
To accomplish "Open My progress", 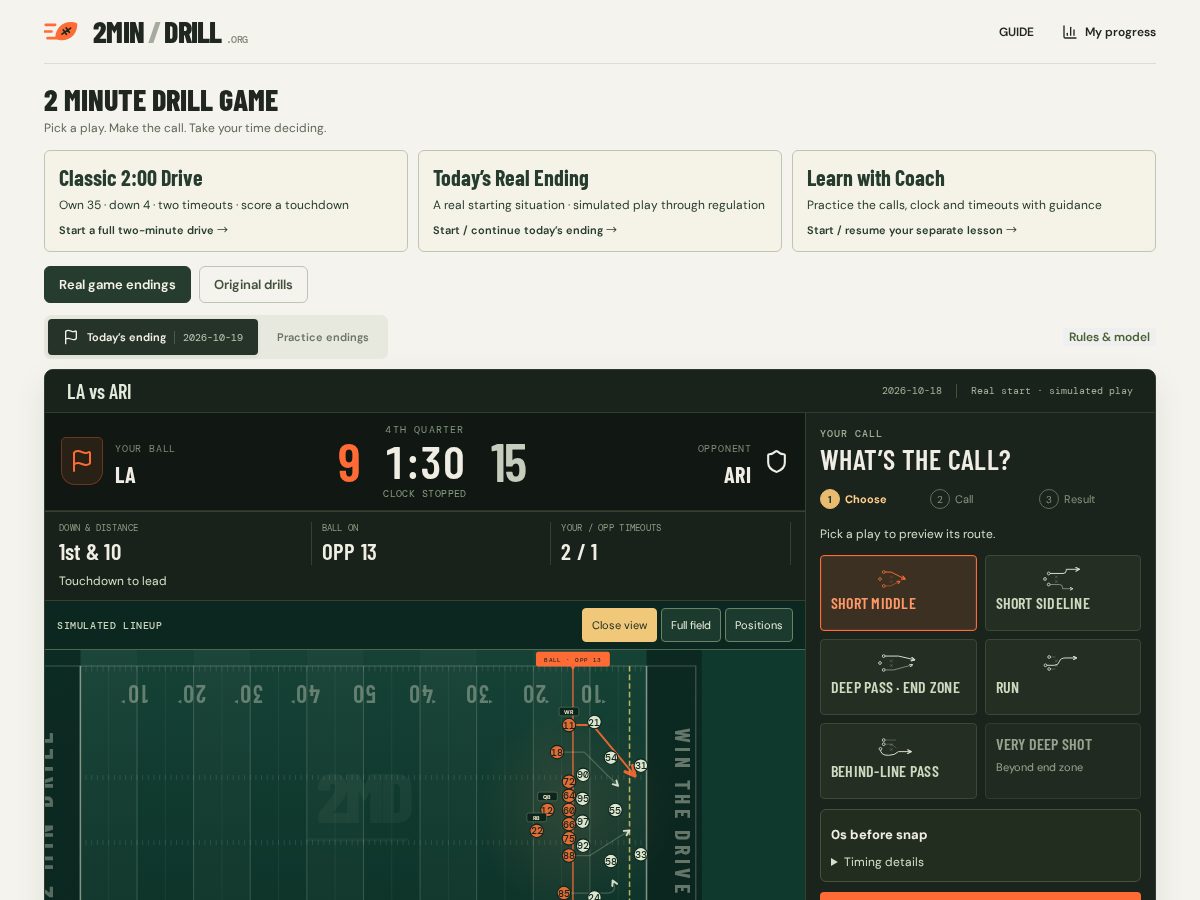I will tap(1109, 32).
